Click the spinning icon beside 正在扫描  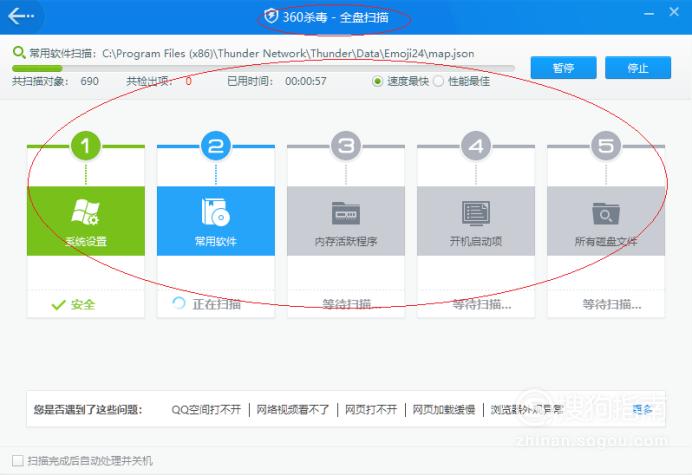[179, 303]
